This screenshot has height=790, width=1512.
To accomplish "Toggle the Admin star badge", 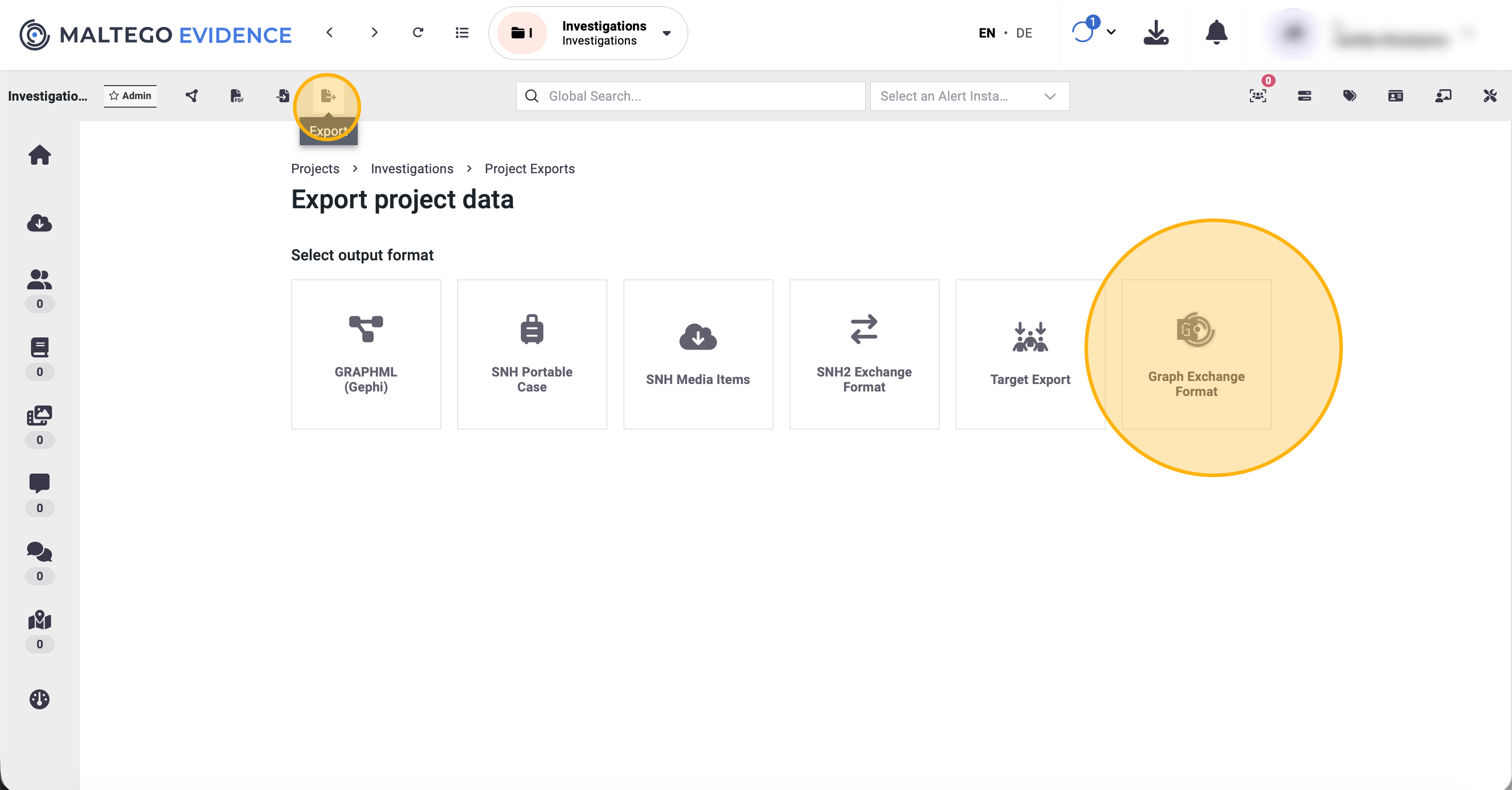I will 130,96.
